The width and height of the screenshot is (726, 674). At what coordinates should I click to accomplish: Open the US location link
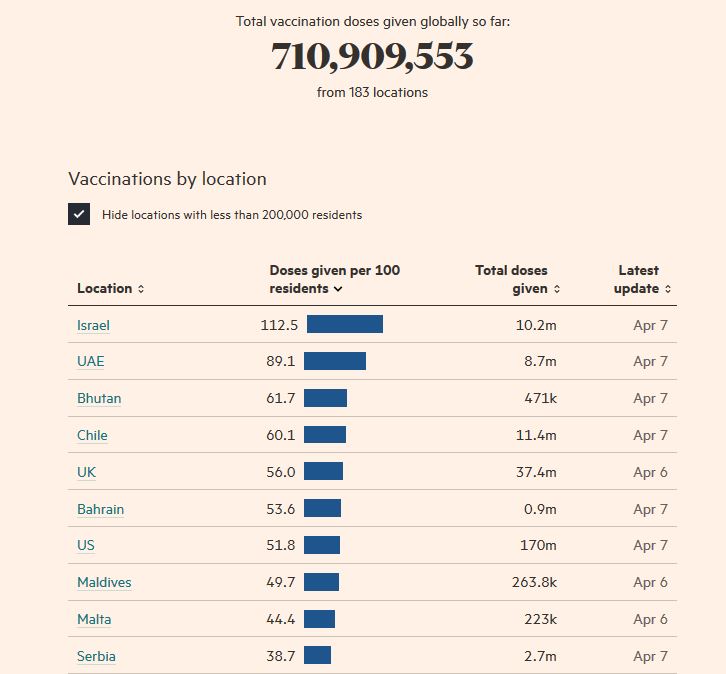pyautogui.click(x=86, y=545)
